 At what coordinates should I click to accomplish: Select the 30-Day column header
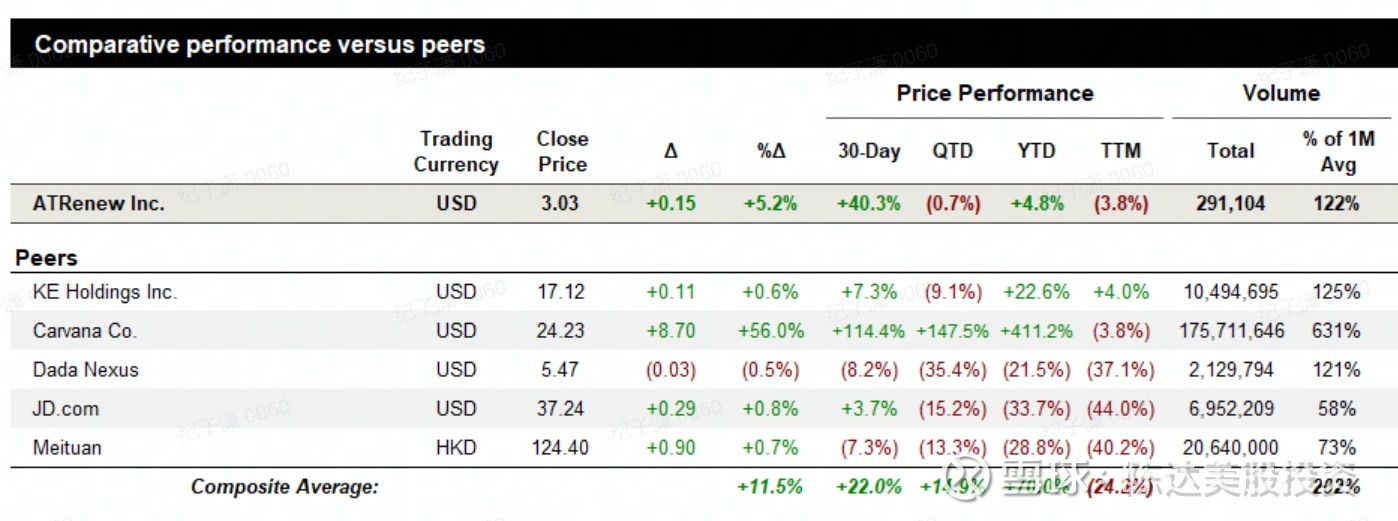pos(869,152)
